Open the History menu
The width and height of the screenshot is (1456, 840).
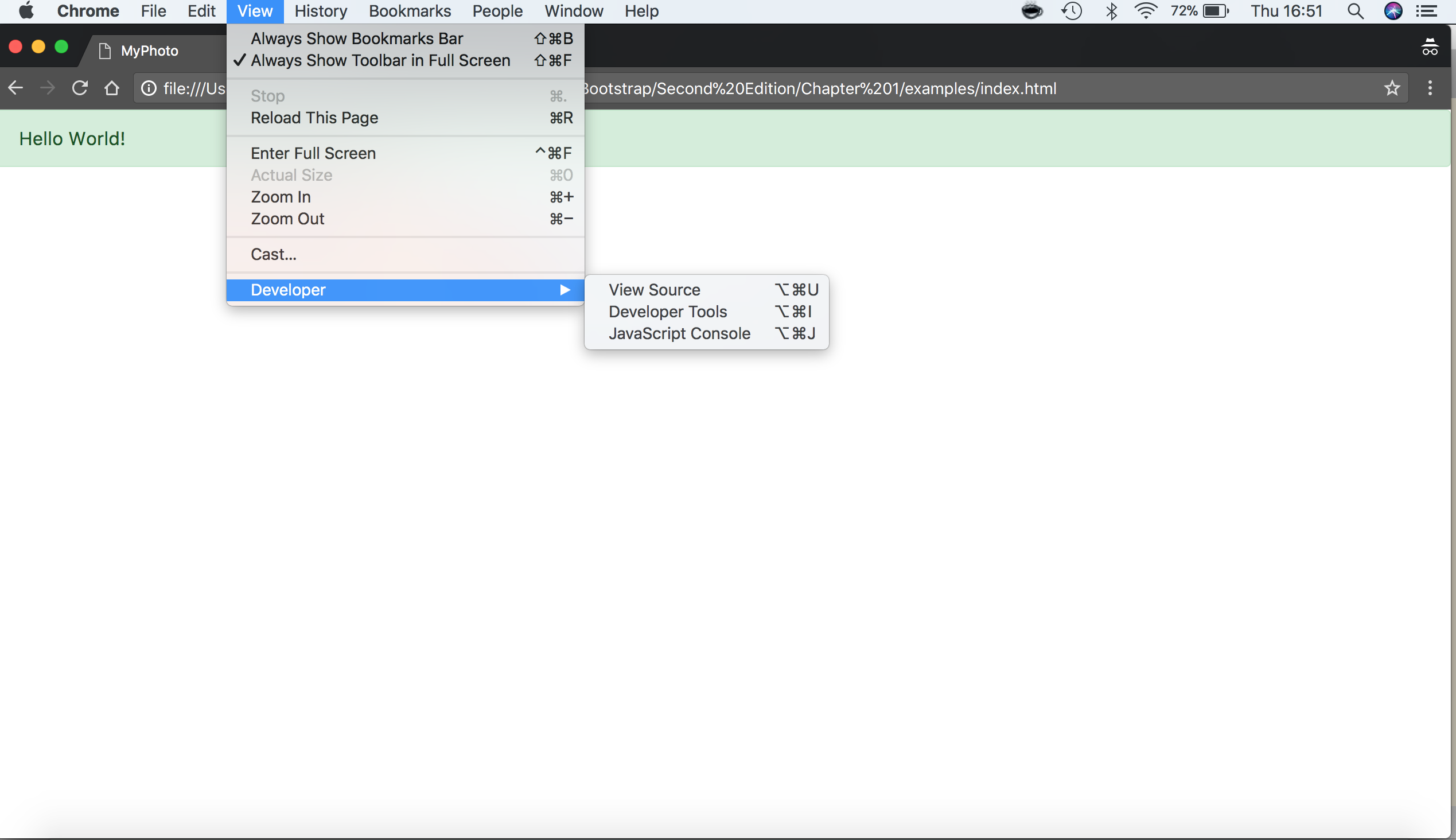pos(321,11)
